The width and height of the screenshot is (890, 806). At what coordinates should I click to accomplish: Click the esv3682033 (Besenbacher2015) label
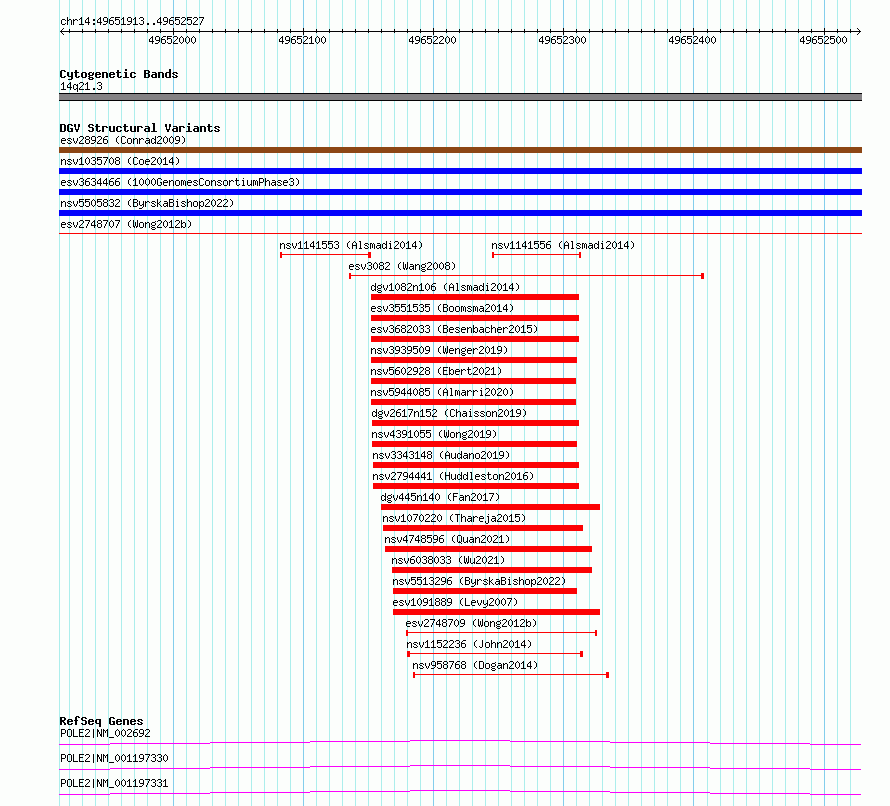click(x=454, y=329)
